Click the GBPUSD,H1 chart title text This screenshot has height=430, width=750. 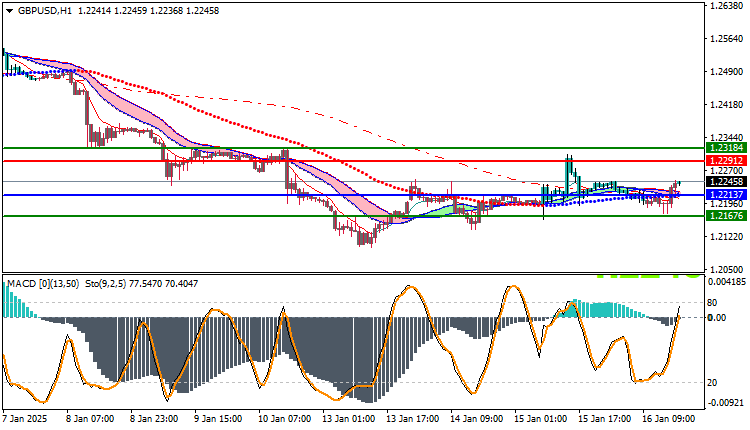coord(44,11)
